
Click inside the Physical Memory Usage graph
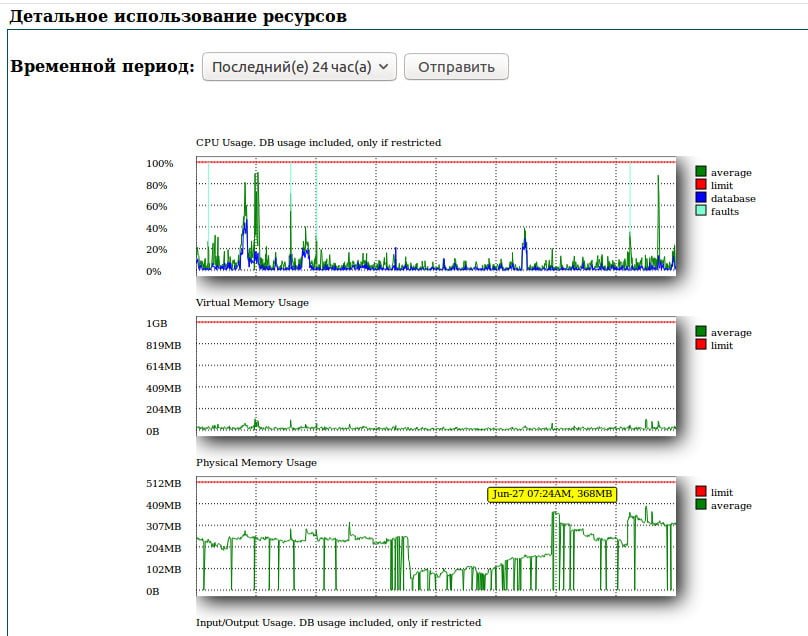tap(436, 536)
